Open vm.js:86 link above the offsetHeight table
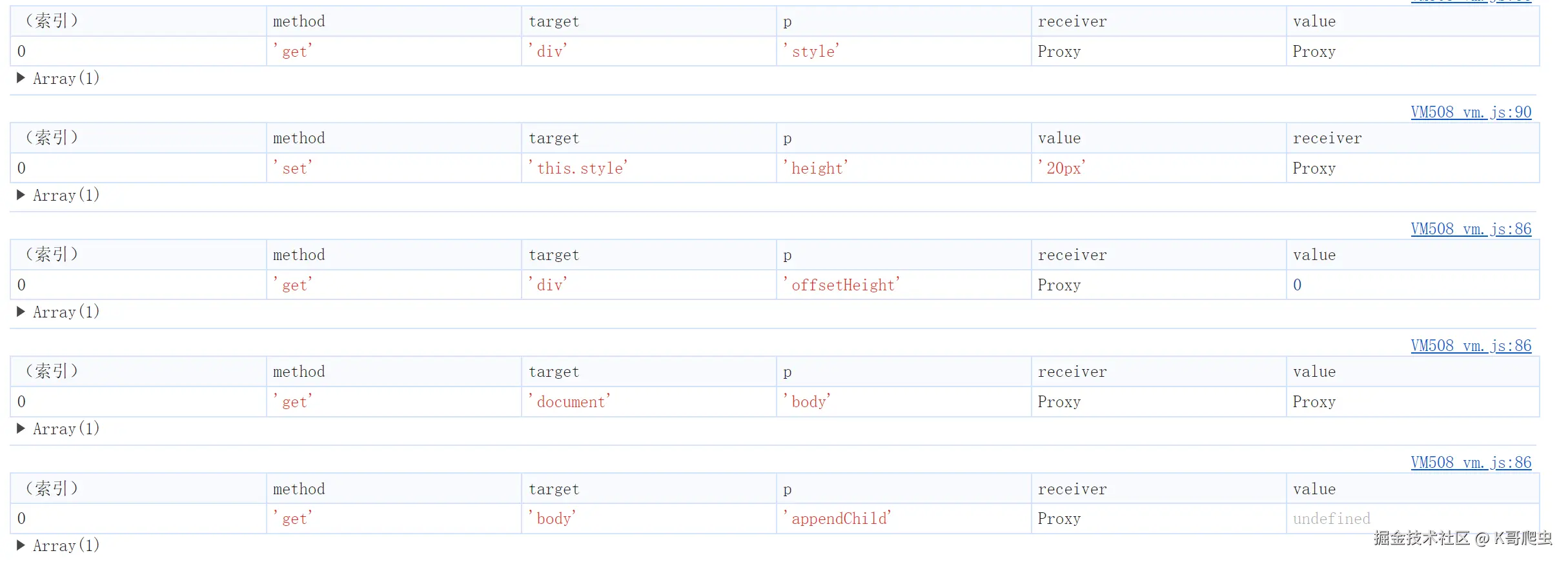This screenshot has height=562, width=1568. (1471, 229)
